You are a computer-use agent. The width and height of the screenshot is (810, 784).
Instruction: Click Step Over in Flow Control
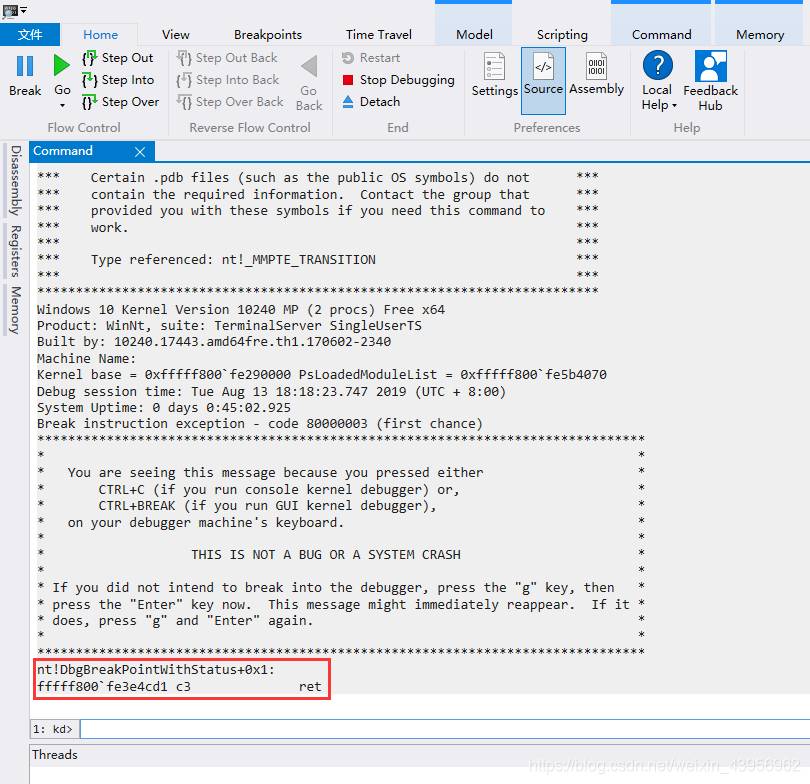[x=120, y=102]
